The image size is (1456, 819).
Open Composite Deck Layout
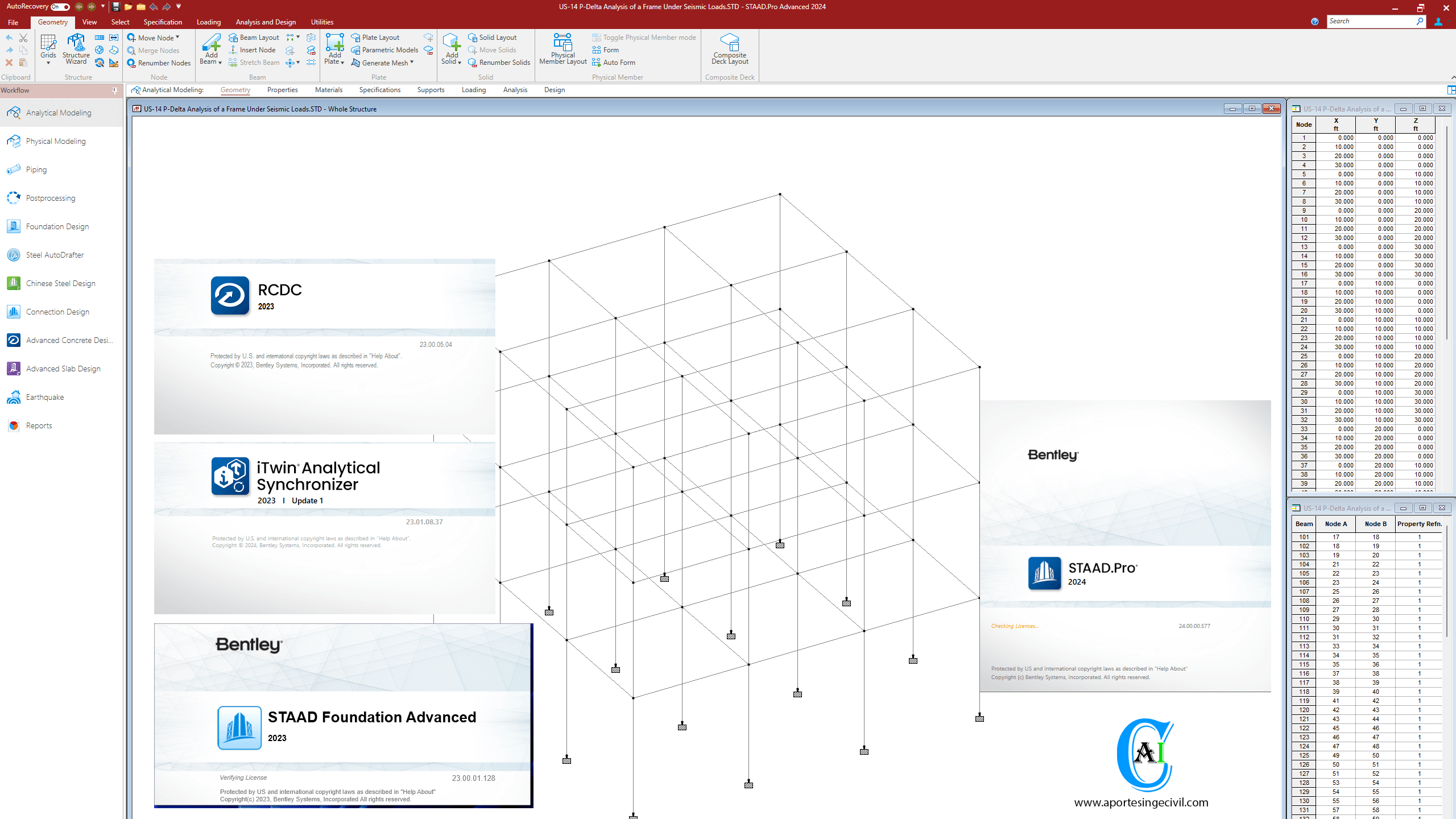pos(730,48)
